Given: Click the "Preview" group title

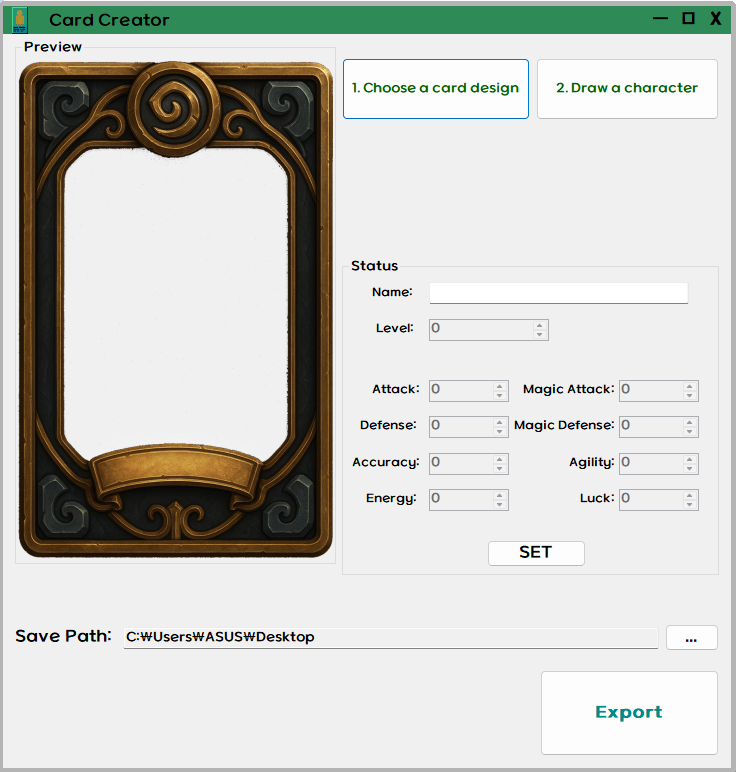Looking at the screenshot, I should [53, 47].
